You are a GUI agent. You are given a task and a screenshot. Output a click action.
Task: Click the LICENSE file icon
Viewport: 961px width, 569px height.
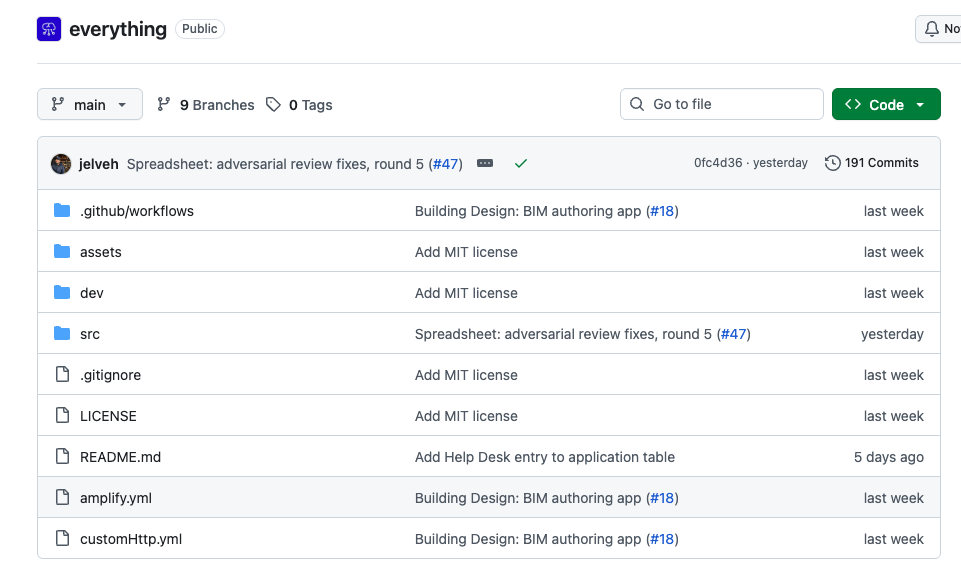pos(62,415)
